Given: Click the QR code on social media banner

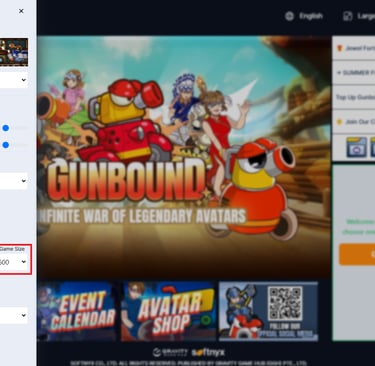Looking at the screenshot, I should click(x=285, y=303).
